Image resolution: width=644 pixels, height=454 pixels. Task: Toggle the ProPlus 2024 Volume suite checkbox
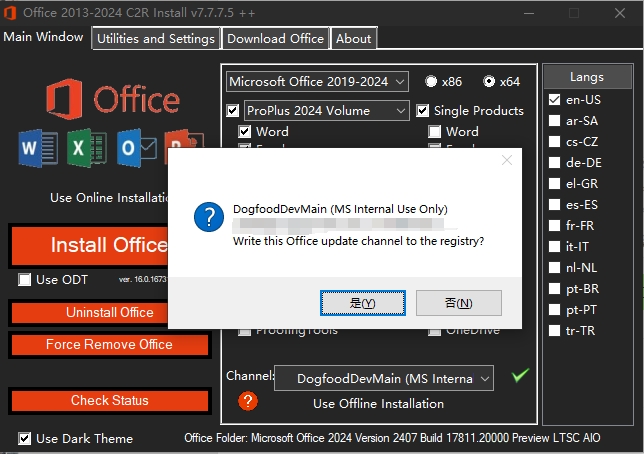pyautogui.click(x=233, y=111)
